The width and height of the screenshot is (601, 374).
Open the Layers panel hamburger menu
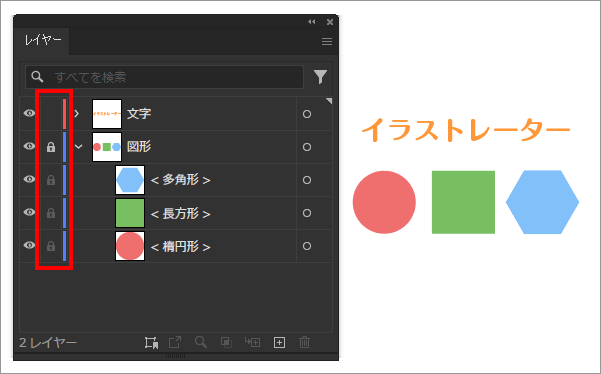(327, 41)
